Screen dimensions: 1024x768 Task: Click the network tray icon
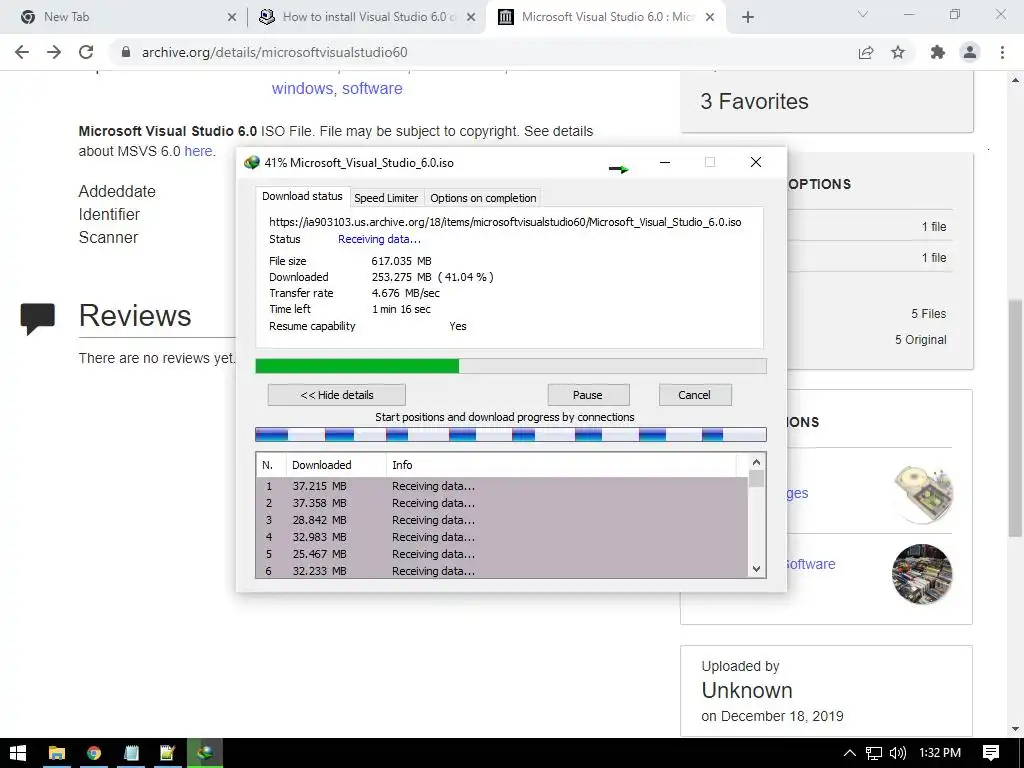tap(873, 753)
